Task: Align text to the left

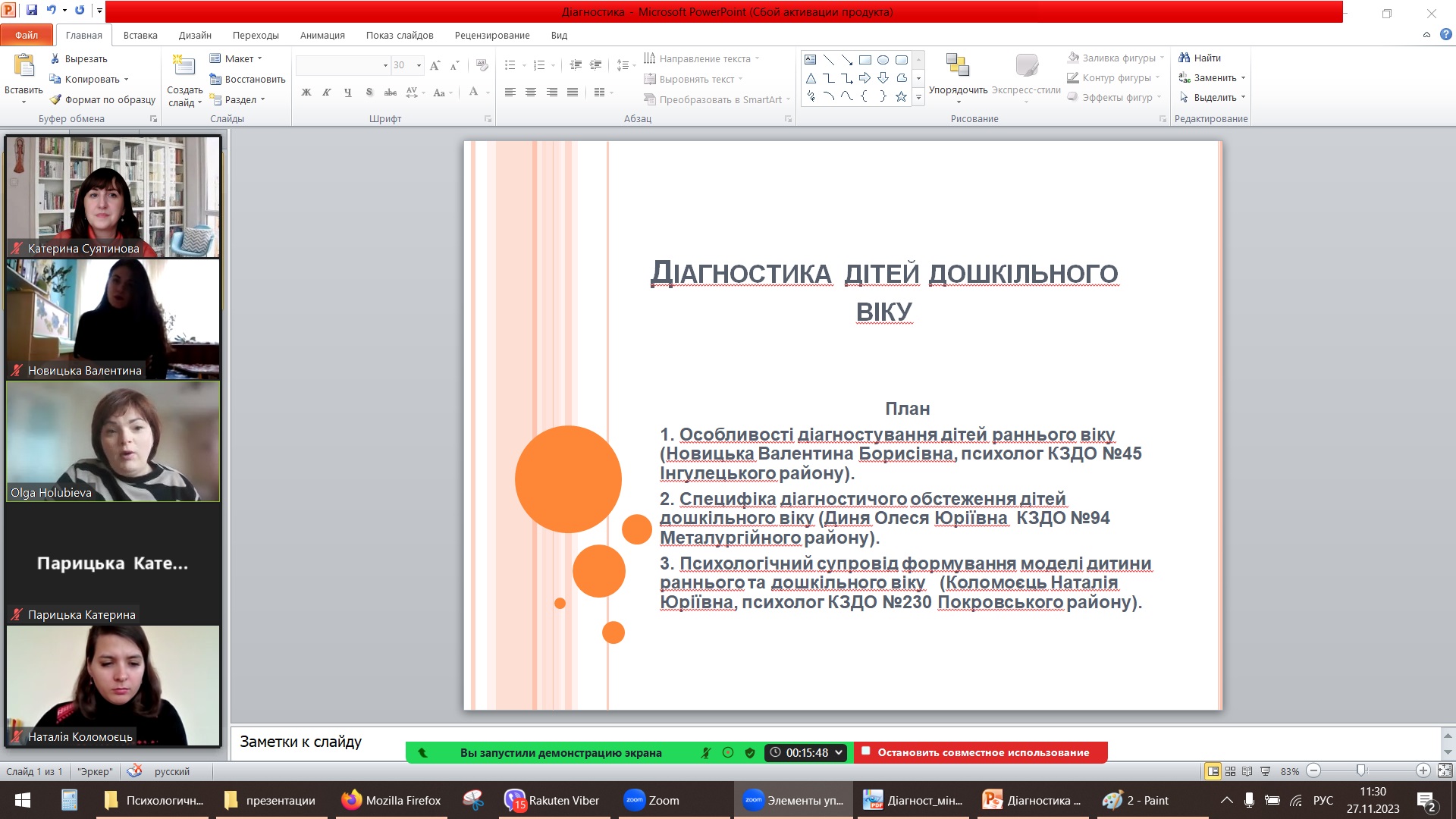Action: coord(510,93)
